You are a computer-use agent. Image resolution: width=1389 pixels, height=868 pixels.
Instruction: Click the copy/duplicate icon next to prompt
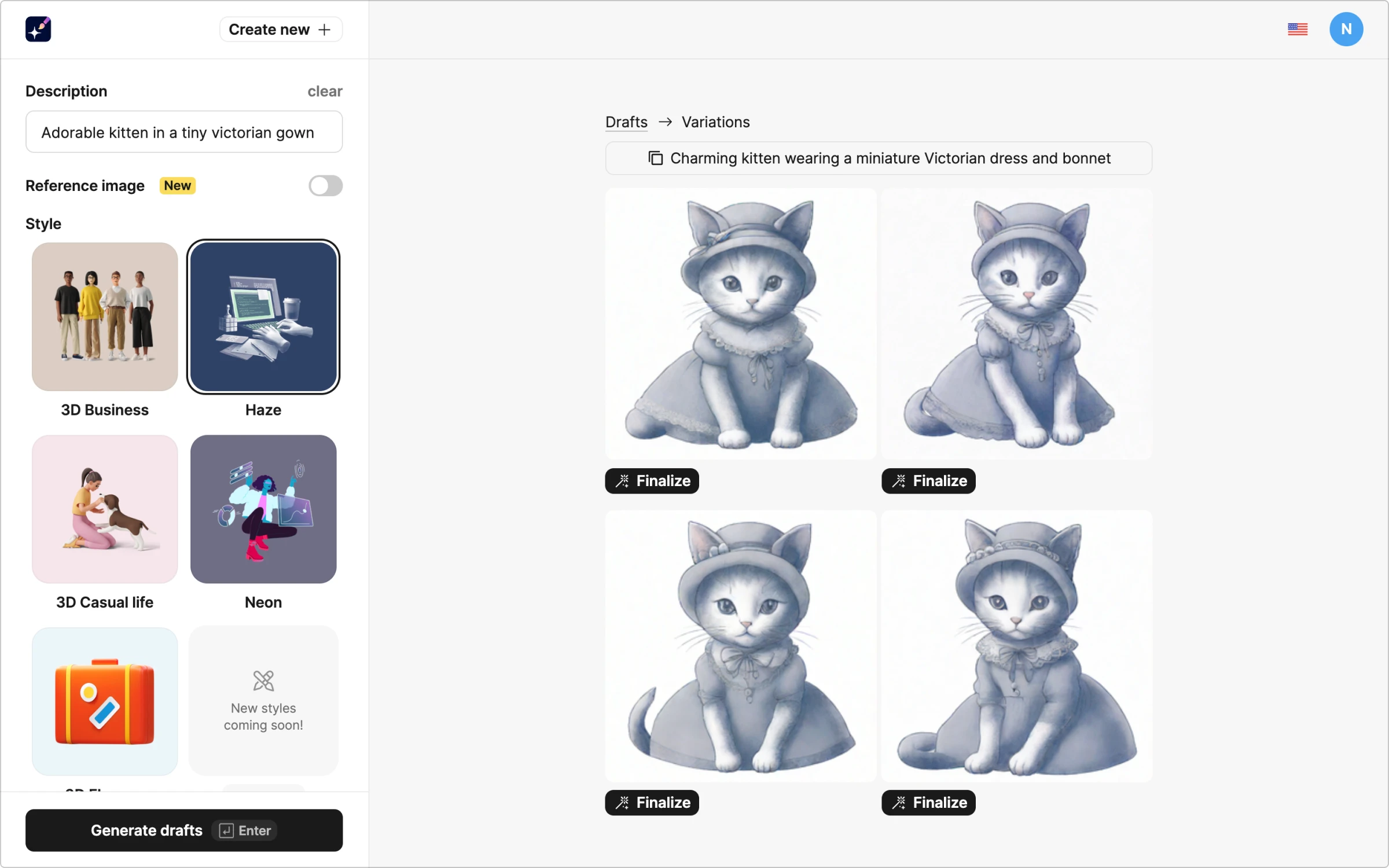(x=656, y=158)
